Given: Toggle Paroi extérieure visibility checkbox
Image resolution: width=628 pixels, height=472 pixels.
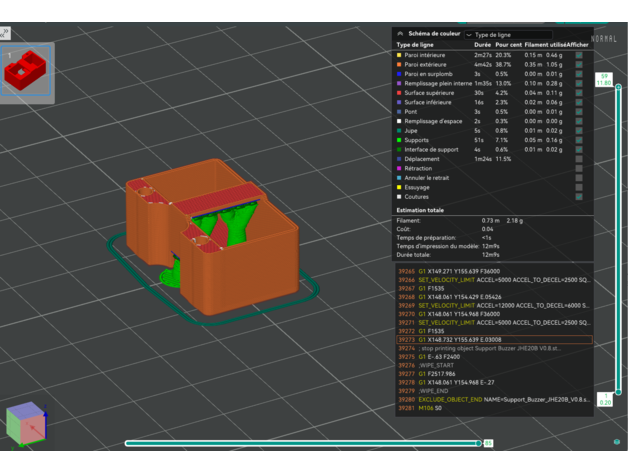Looking at the screenshot, I should click(578, 64).
